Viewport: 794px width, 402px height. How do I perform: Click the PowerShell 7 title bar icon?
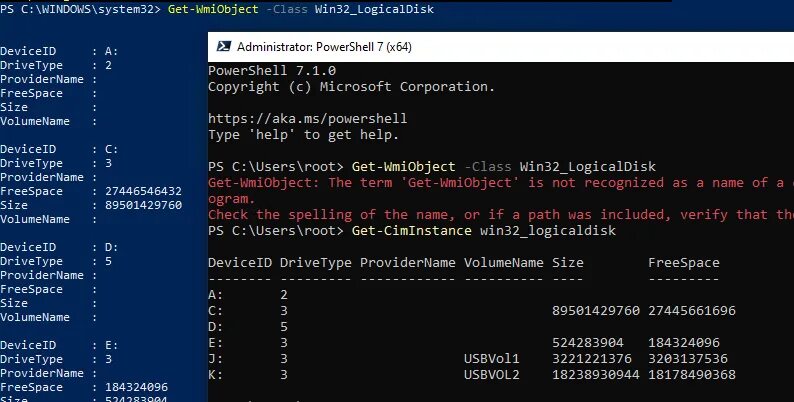(224, 47)
